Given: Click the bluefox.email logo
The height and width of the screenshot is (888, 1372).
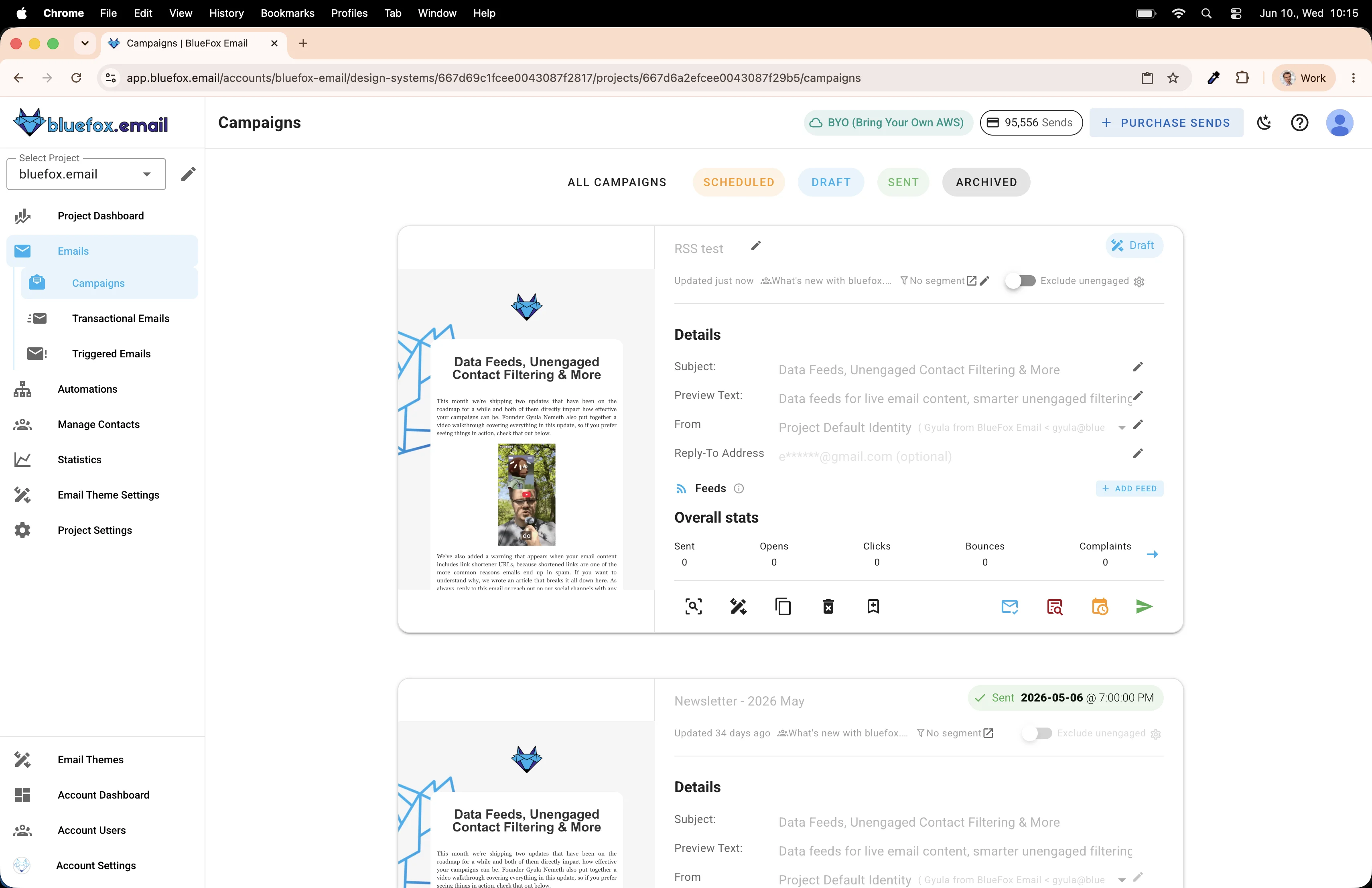Looking at the screenshot, I should pos(91,122).
